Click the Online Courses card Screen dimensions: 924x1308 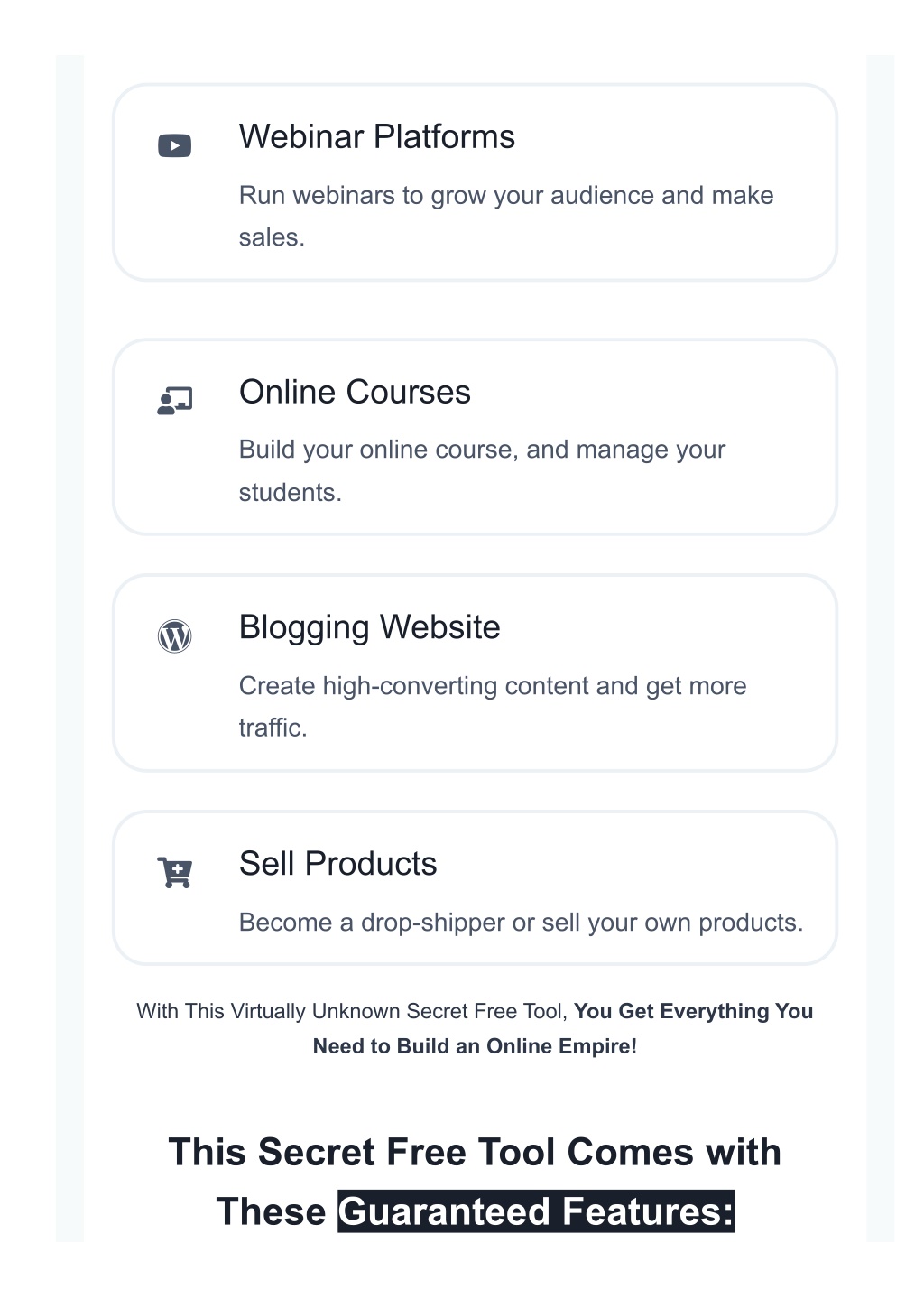pyautogui.click(x=475, y=437)
